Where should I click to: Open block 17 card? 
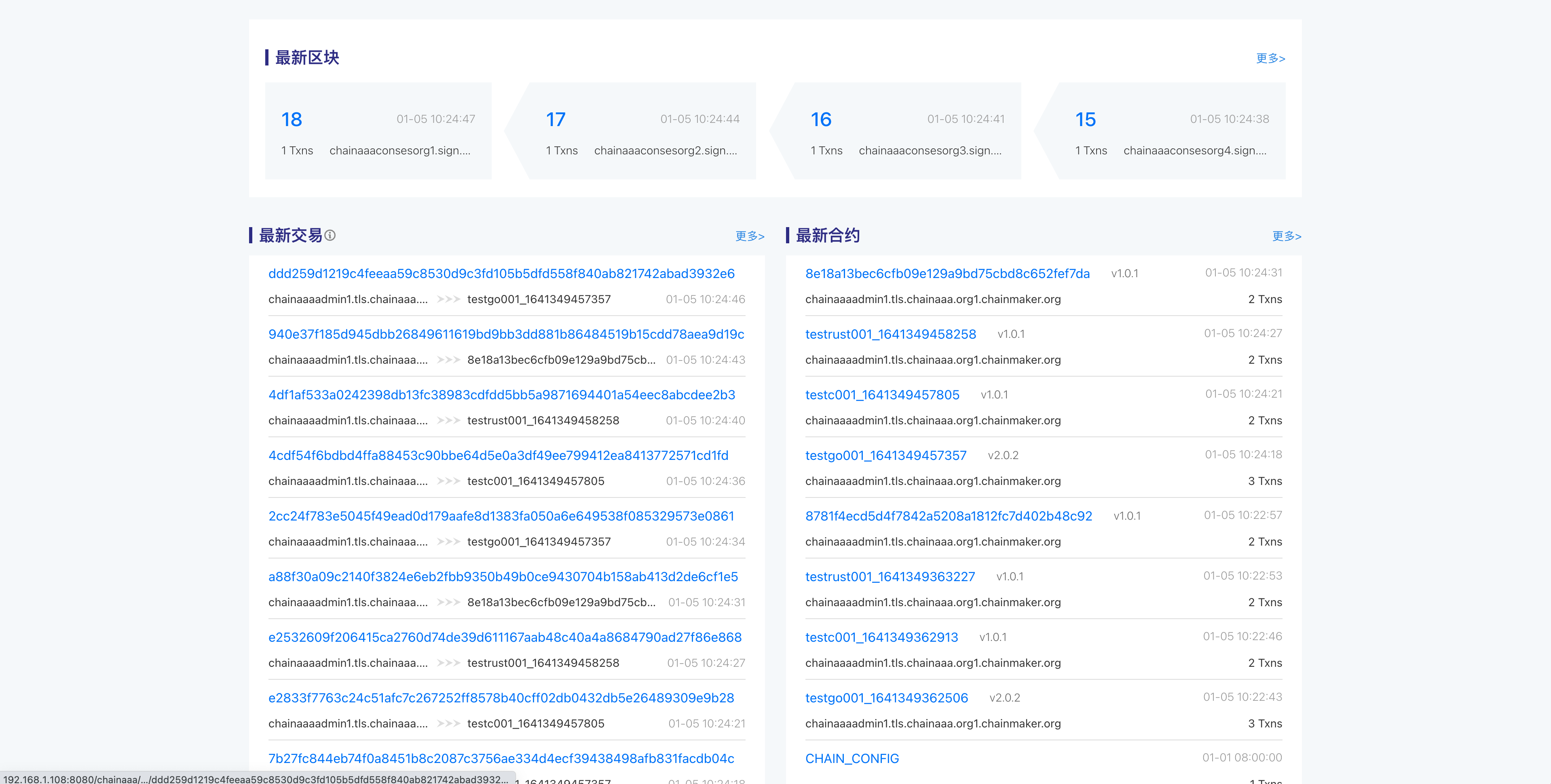[630, 131]
